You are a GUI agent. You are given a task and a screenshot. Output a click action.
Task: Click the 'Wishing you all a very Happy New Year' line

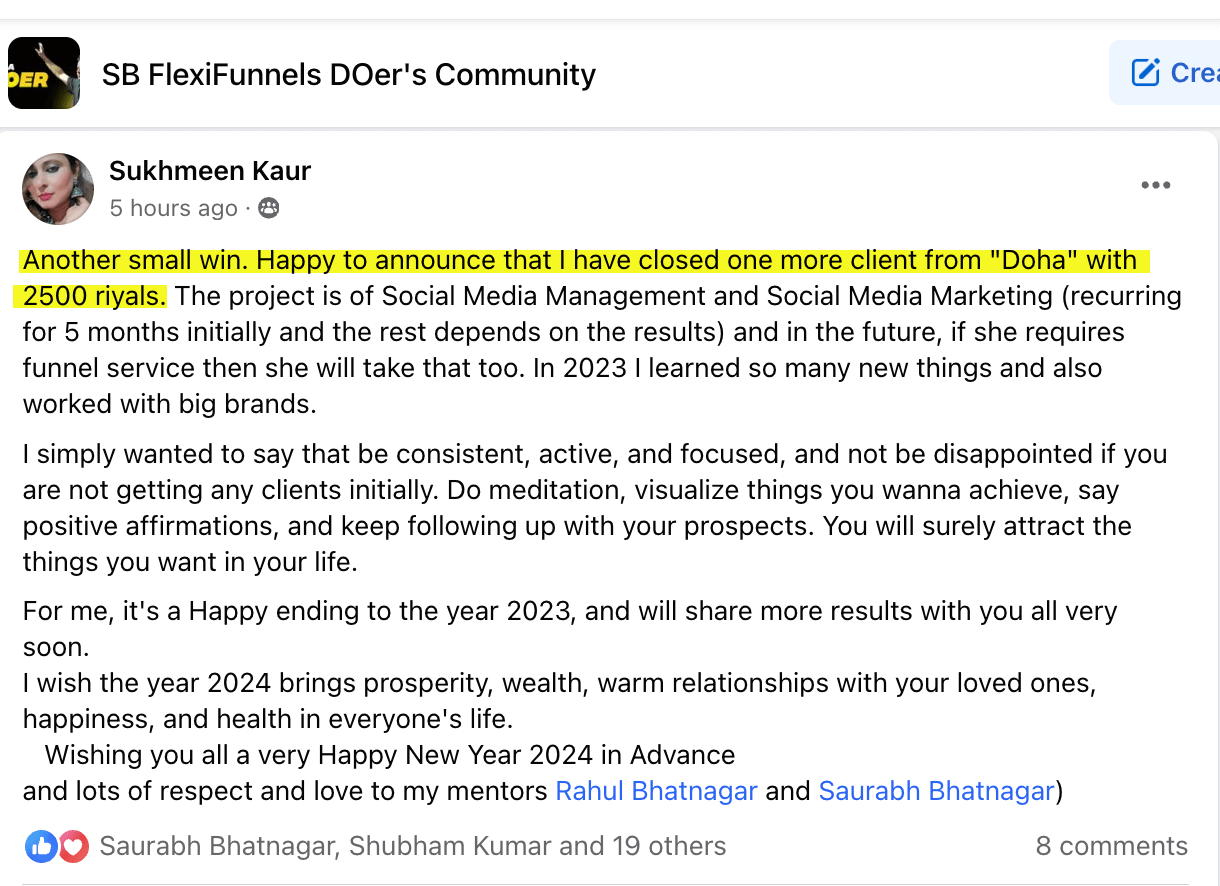coord(390,754)
